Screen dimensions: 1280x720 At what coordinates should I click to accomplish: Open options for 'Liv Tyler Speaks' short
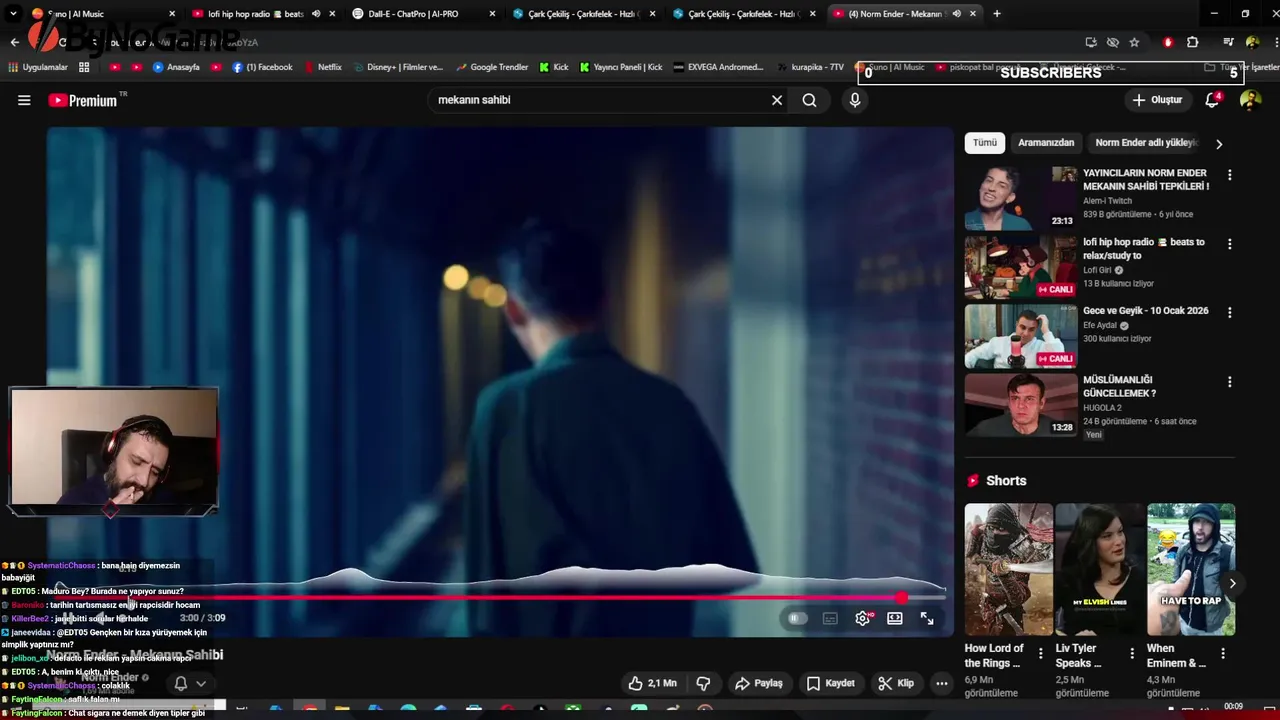coord(1132,653)
